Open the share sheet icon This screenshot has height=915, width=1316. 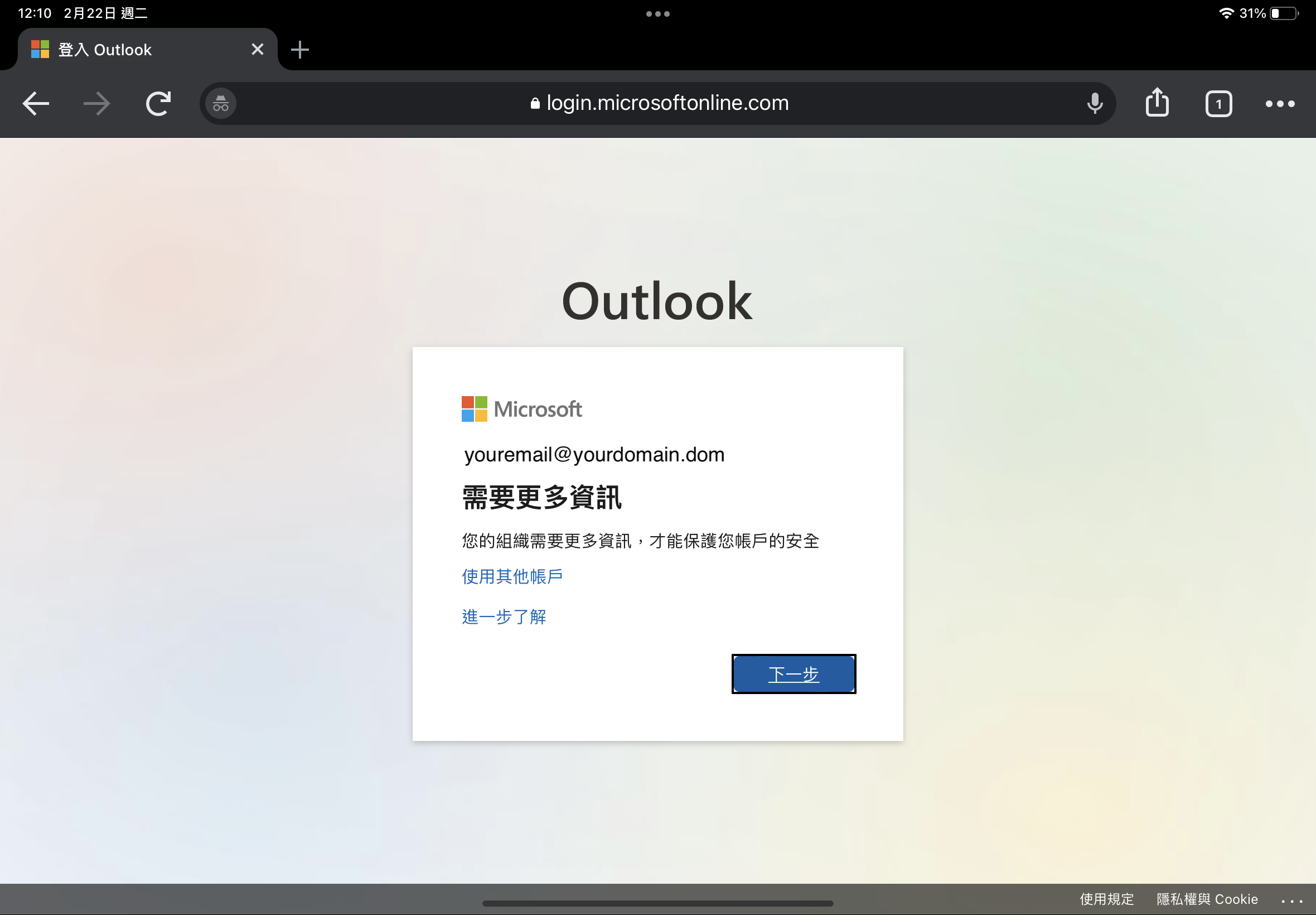1157,103
